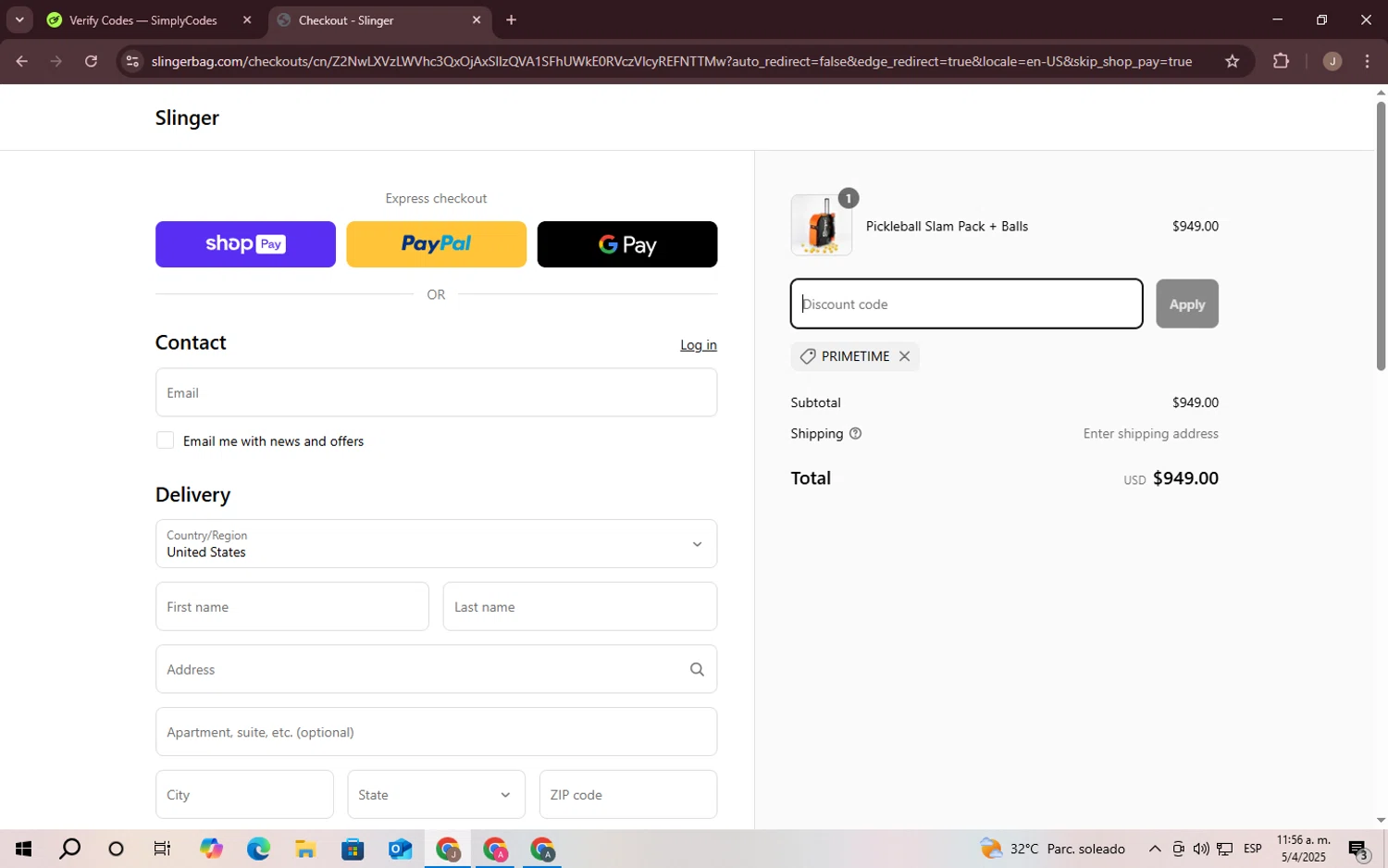Click the Apartment, suite, etc. field
1388x868 pixels.
click(x=436, y=732)
